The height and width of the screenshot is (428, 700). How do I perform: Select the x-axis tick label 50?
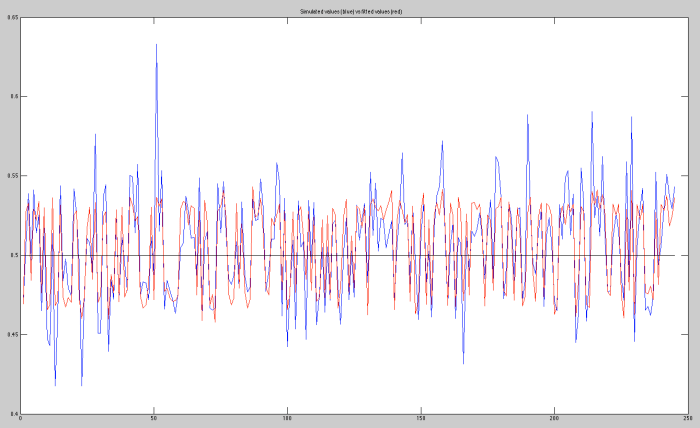pos(153,419)
